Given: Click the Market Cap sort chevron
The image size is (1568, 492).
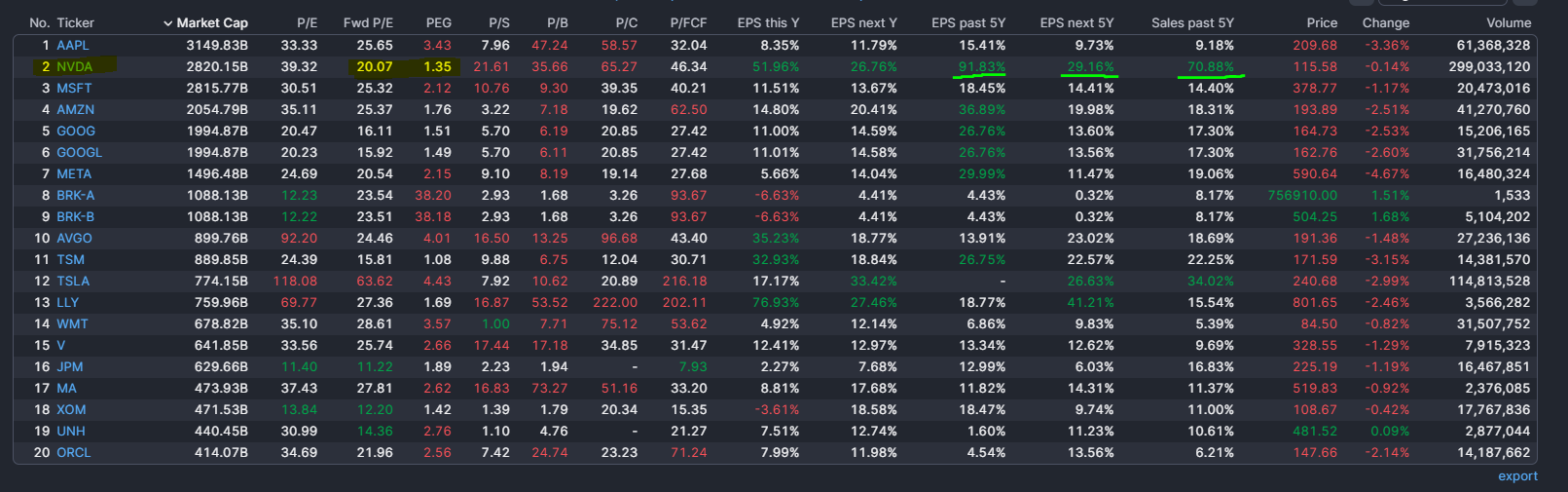Looking at the screenshot, I should tap(167, 23).
